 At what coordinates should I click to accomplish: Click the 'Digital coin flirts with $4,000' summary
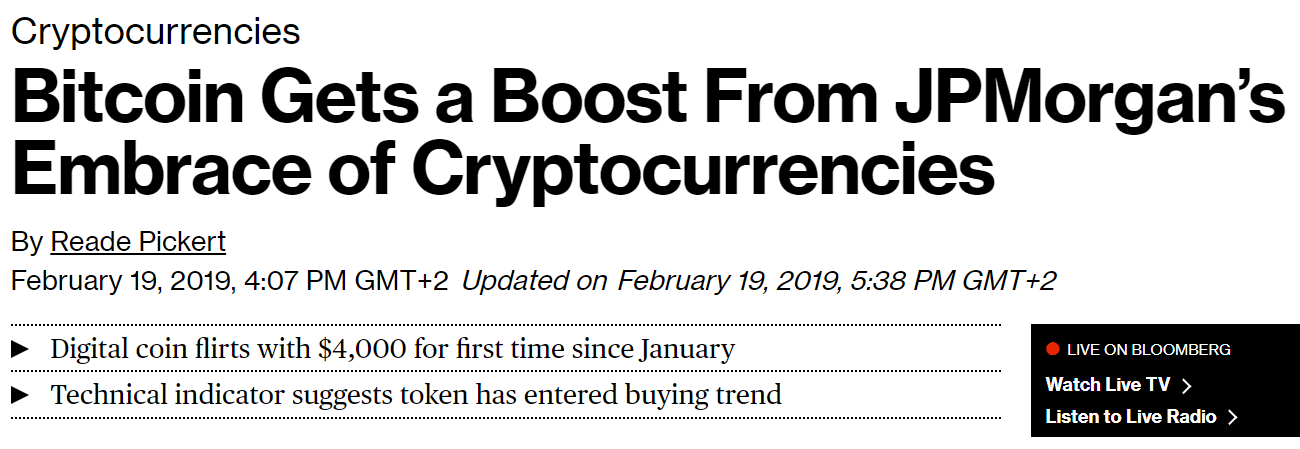(x=392, y=349)
